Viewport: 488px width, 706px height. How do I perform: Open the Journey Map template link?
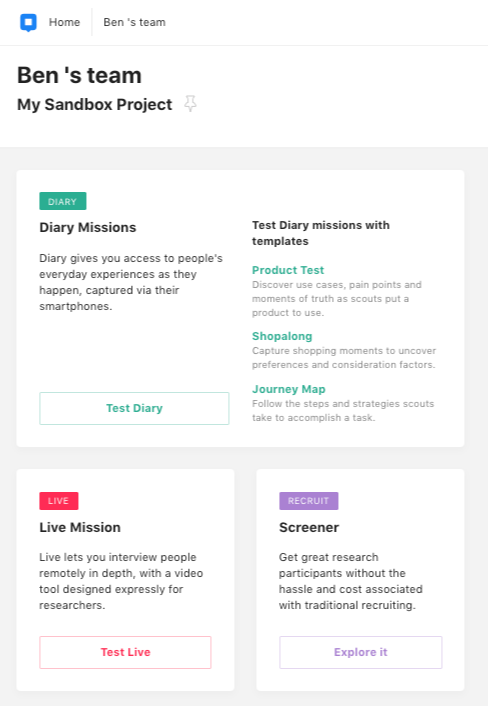tap(289, 389)
